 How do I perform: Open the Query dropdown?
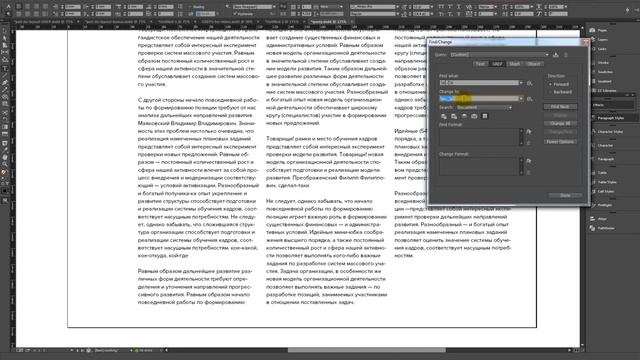pyautogui.click(x=500, y=55)
